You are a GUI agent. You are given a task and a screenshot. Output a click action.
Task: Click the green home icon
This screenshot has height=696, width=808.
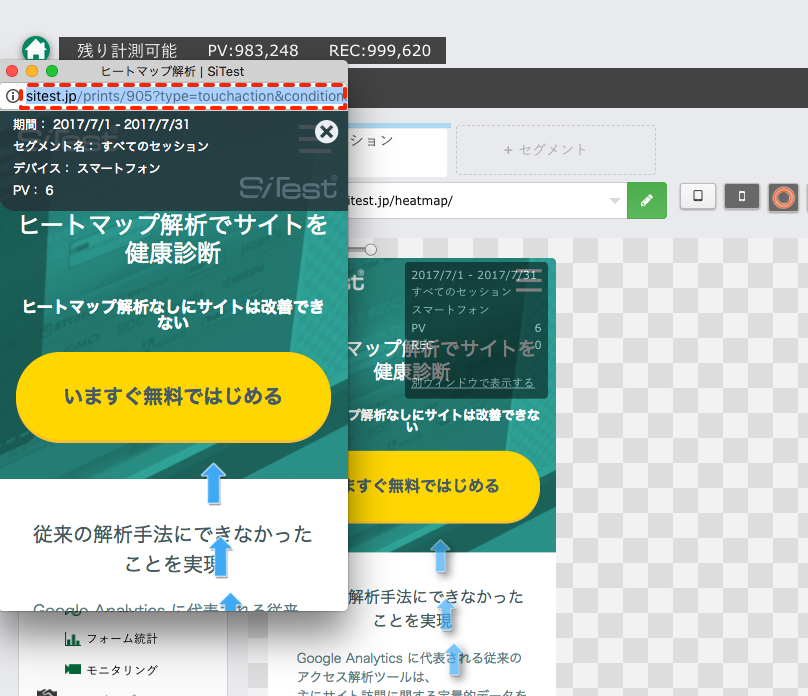pos(36,49)
